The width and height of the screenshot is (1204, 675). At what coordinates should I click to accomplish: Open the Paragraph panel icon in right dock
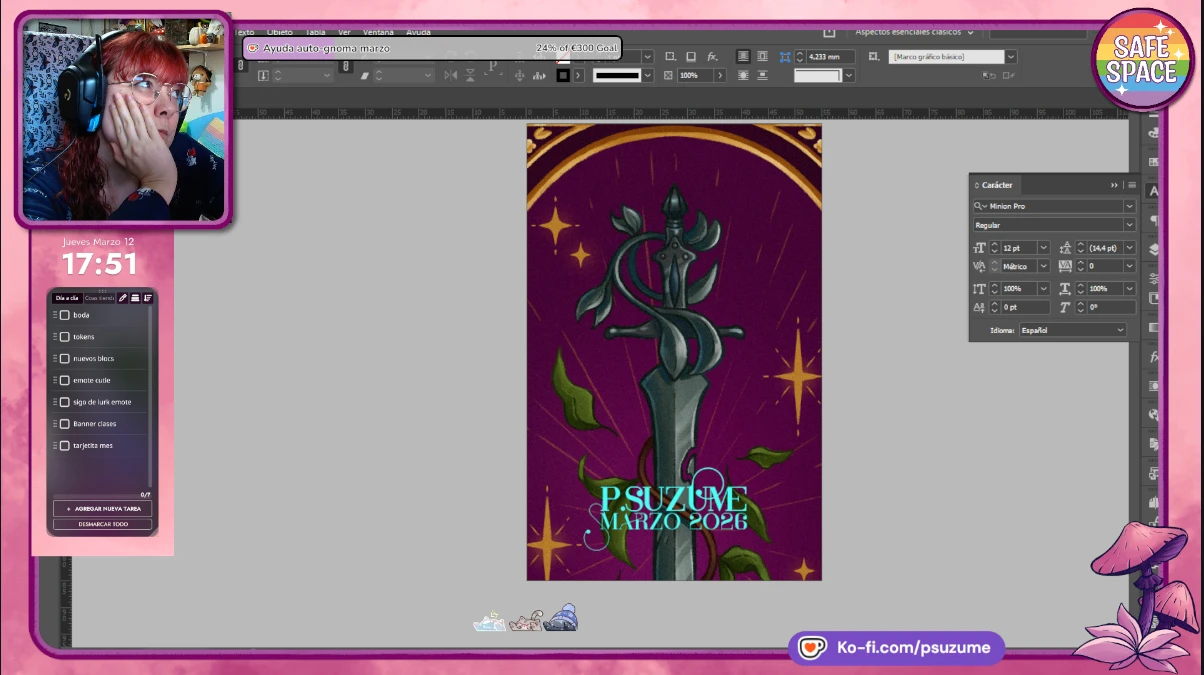tap(1154, 220)
